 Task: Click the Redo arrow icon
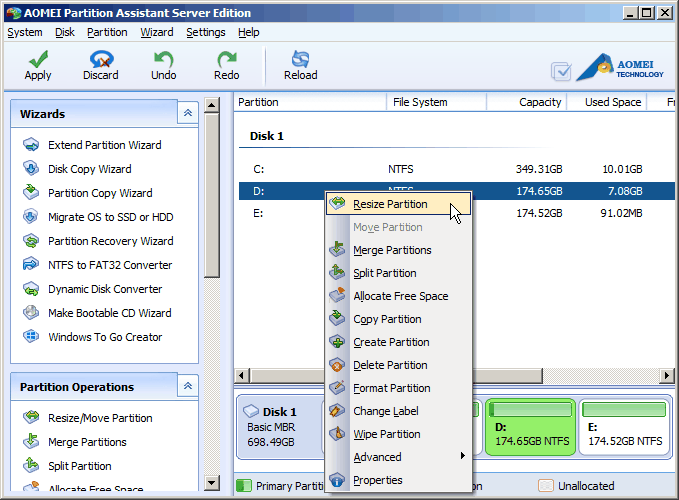(226, 59)
